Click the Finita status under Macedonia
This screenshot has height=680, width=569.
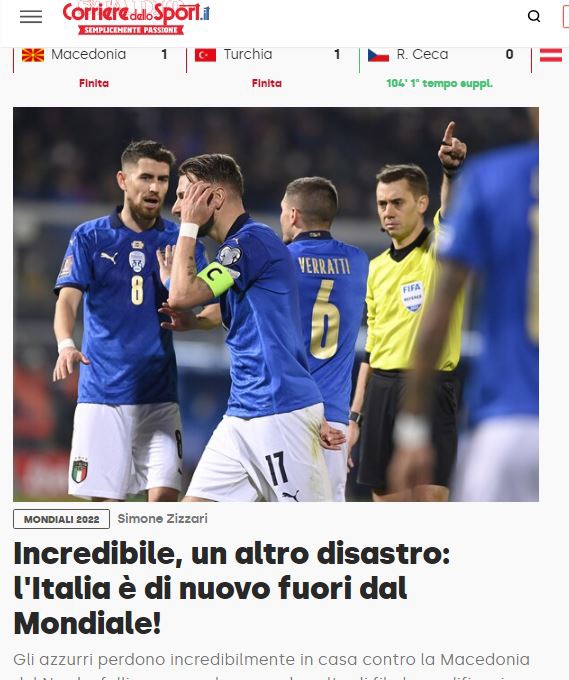(x=94, y=83)
